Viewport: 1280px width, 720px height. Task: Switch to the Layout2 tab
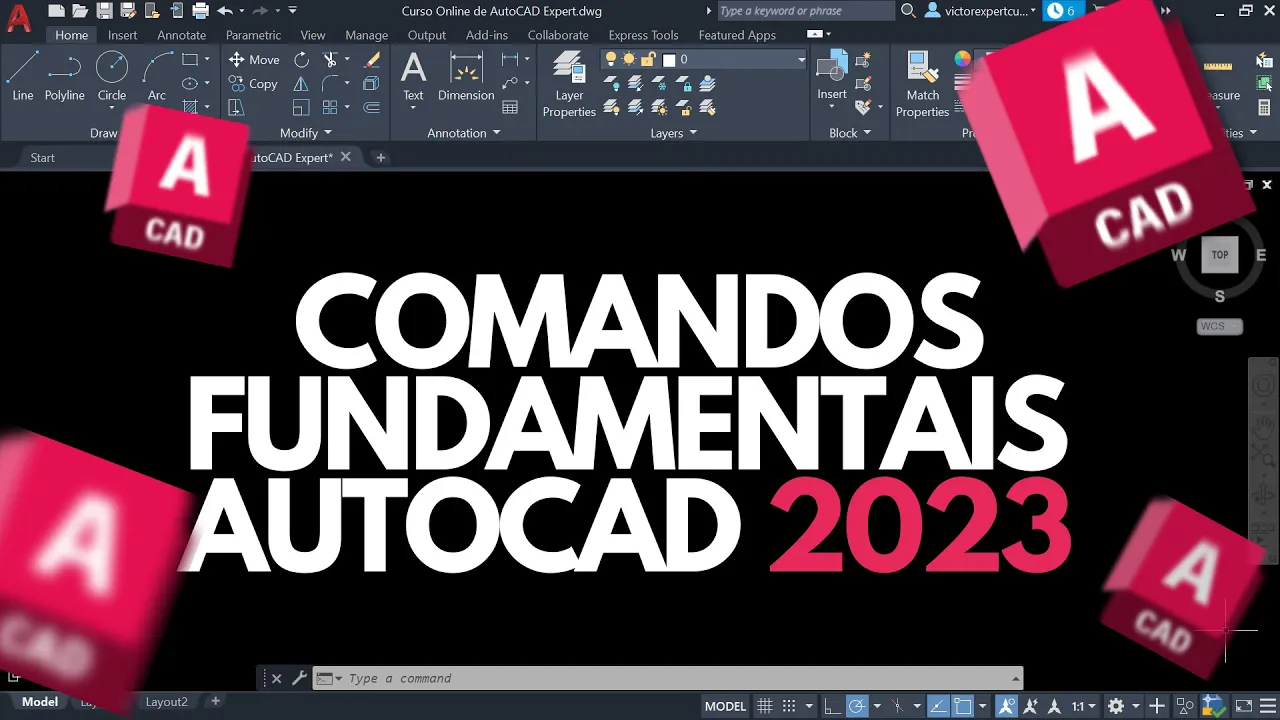click(166, 702)
